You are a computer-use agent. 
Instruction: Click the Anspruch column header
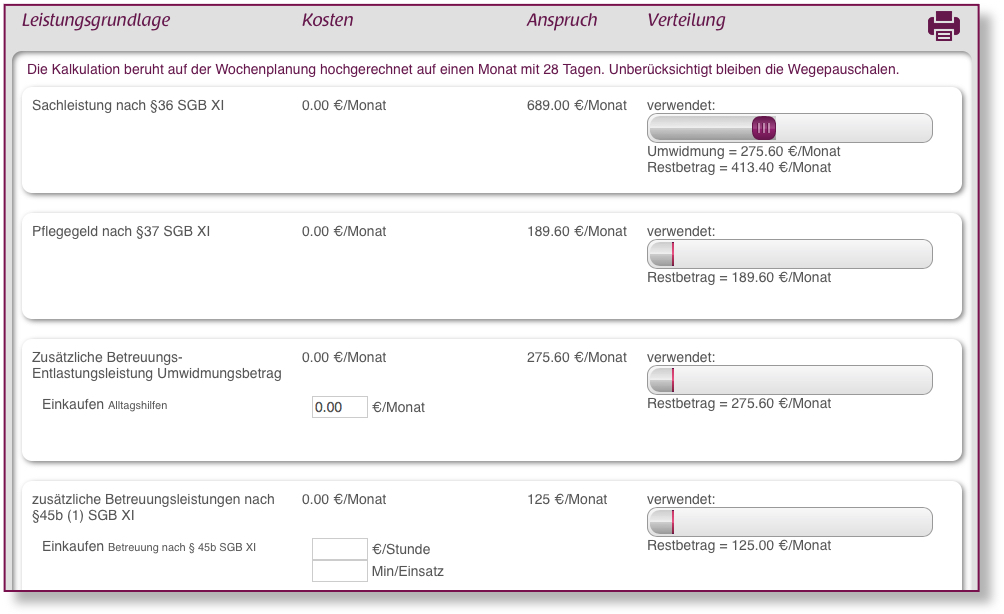click(562, 20)
